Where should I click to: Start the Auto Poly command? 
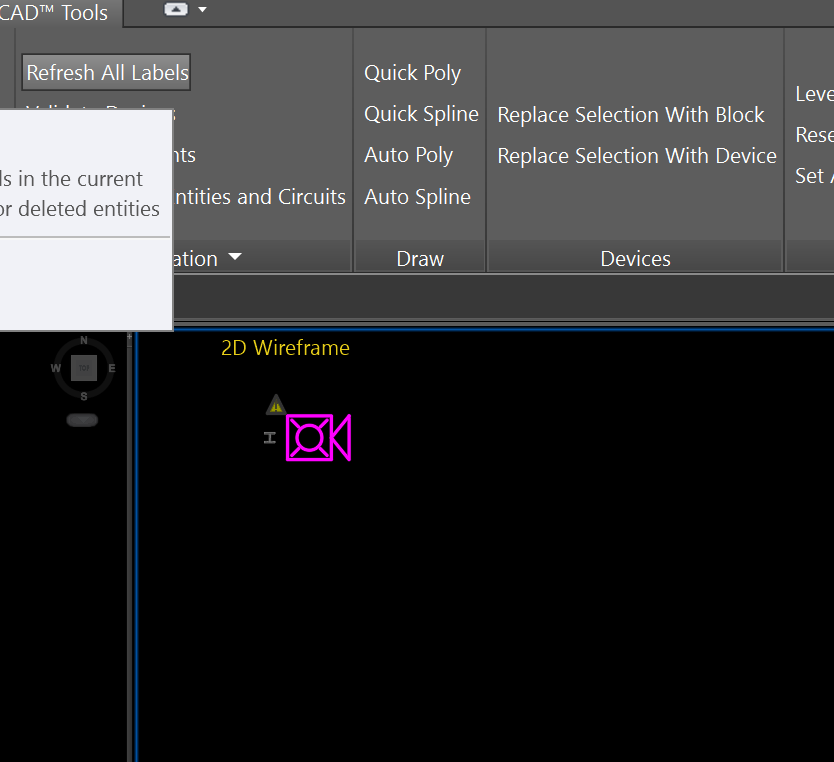point(408,155)
